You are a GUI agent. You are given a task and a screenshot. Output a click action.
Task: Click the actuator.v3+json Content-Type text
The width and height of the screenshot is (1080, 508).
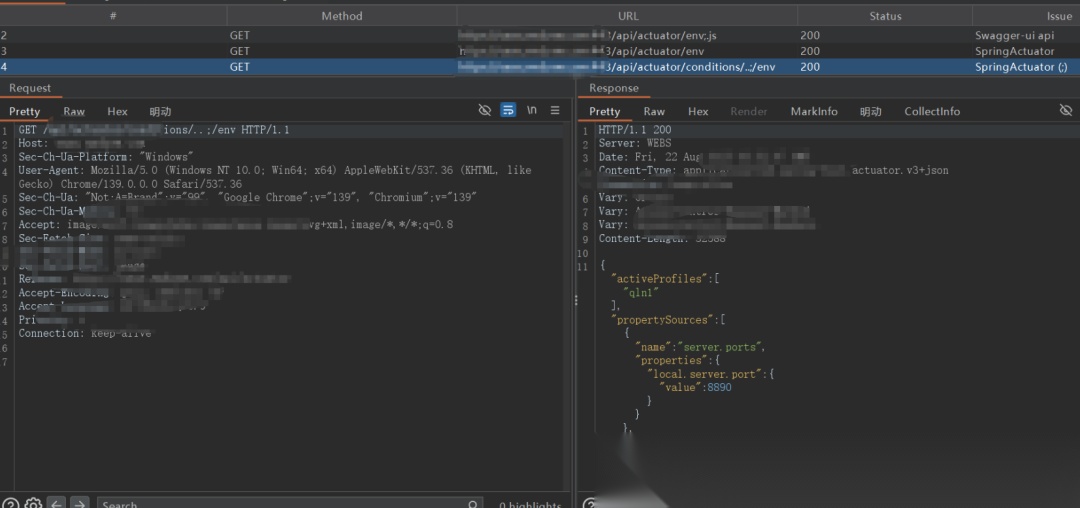(900, 170)
